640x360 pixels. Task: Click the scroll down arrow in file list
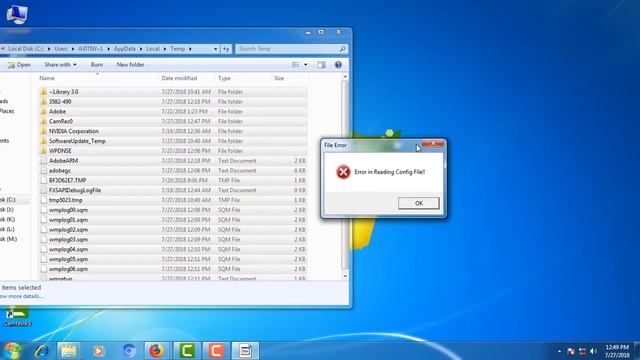coord(345,276)
